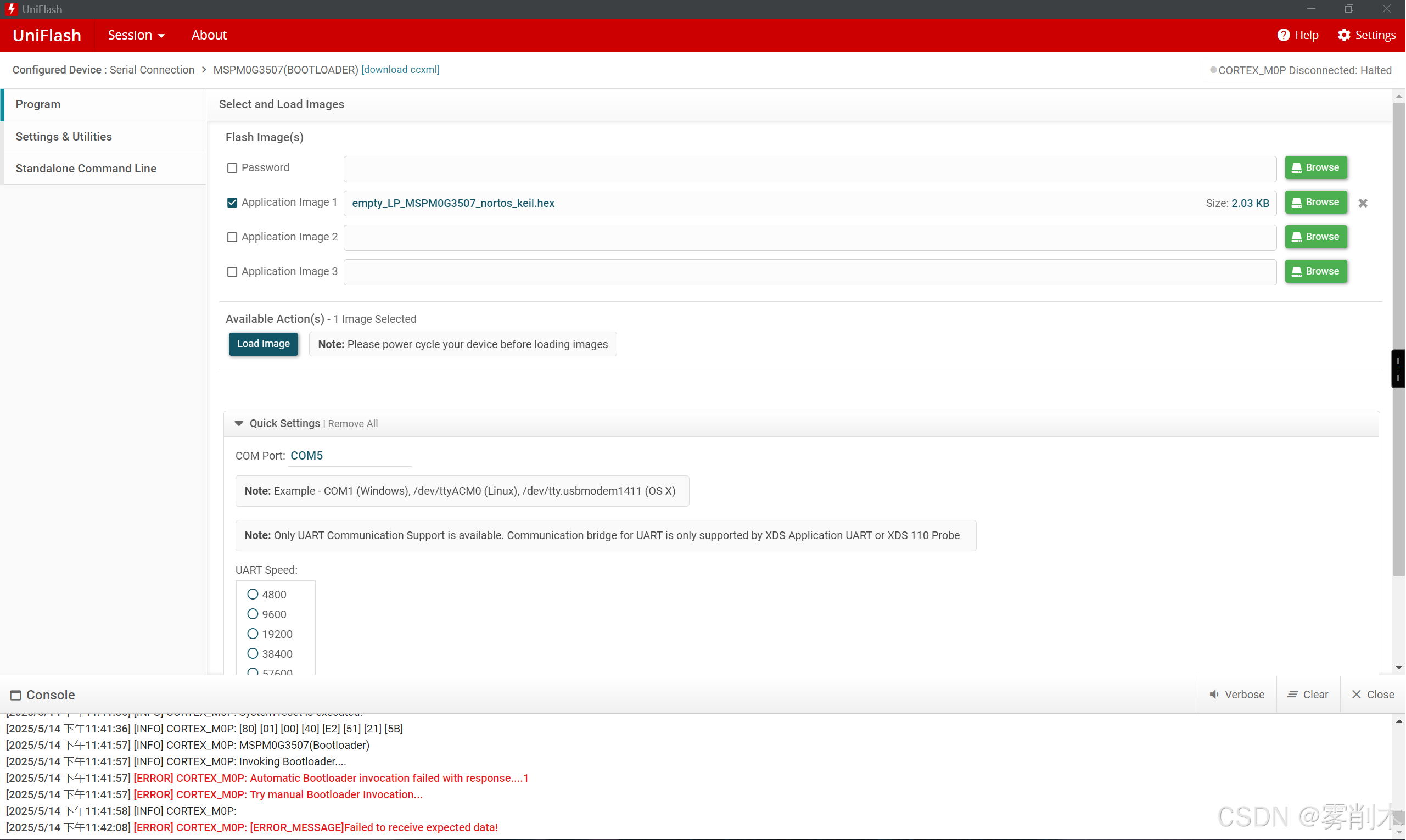Click 'Automatic Bootloader invocation failed' error line
This screenshot has width=1406, height=840.
331,779
